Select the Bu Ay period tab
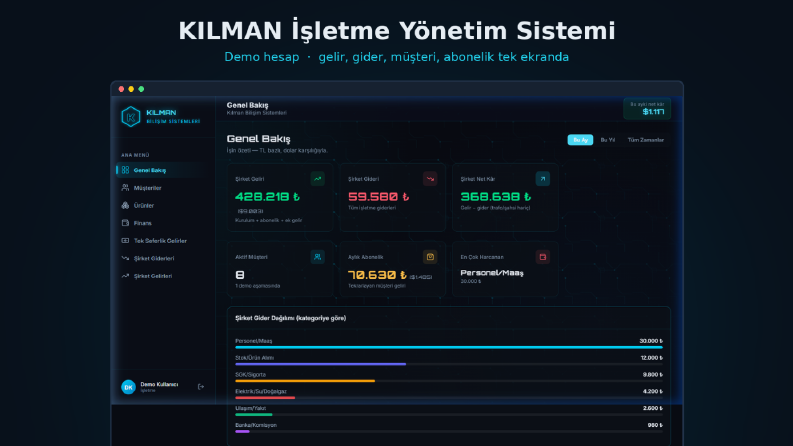 [x=580, y=140]
